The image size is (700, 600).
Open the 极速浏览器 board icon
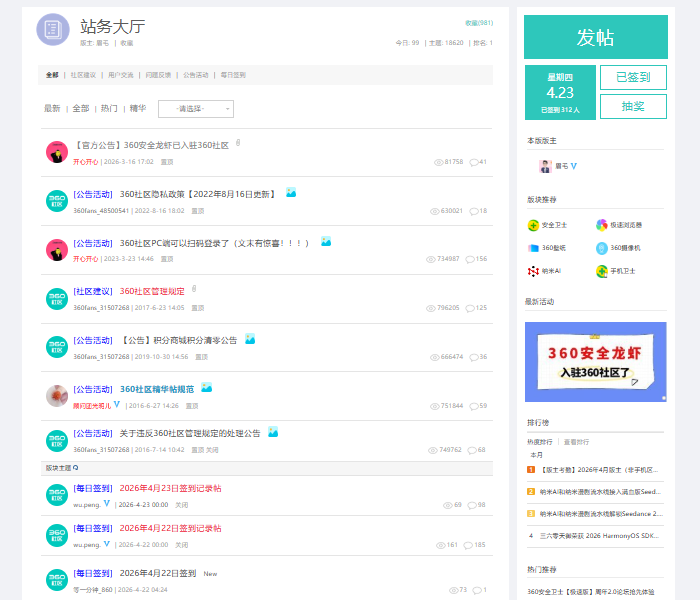pos(602,225)
